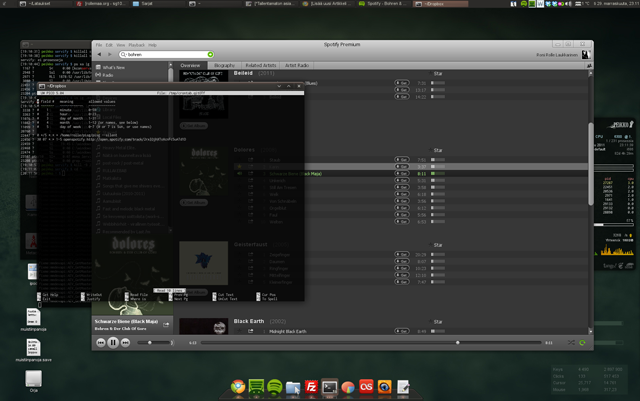
Task: Adjust the Spotify volume slider
Action: click(x=154, y=343)
